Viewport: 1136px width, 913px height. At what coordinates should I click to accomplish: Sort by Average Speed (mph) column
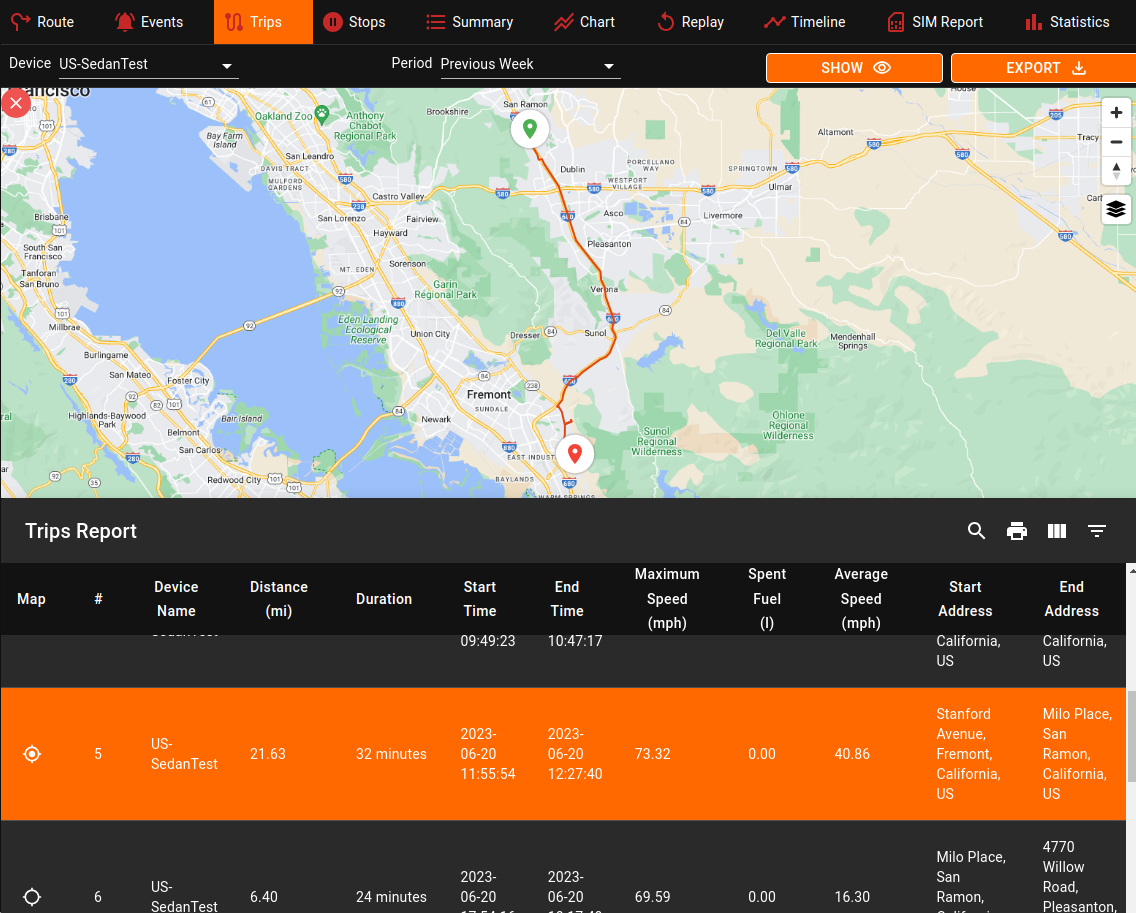click(861, 599)
